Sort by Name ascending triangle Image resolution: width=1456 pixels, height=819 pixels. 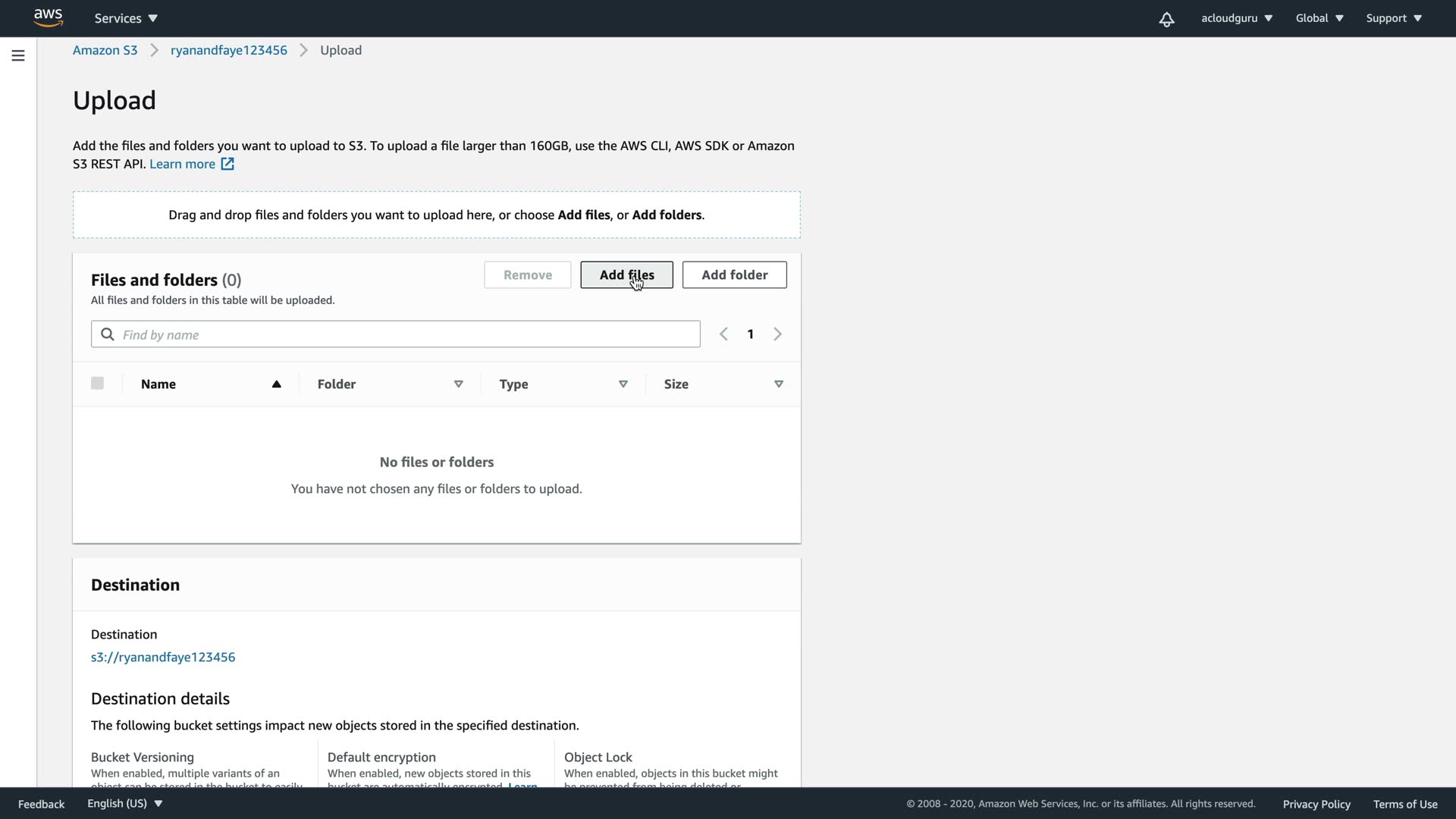[x=277, y=384]
